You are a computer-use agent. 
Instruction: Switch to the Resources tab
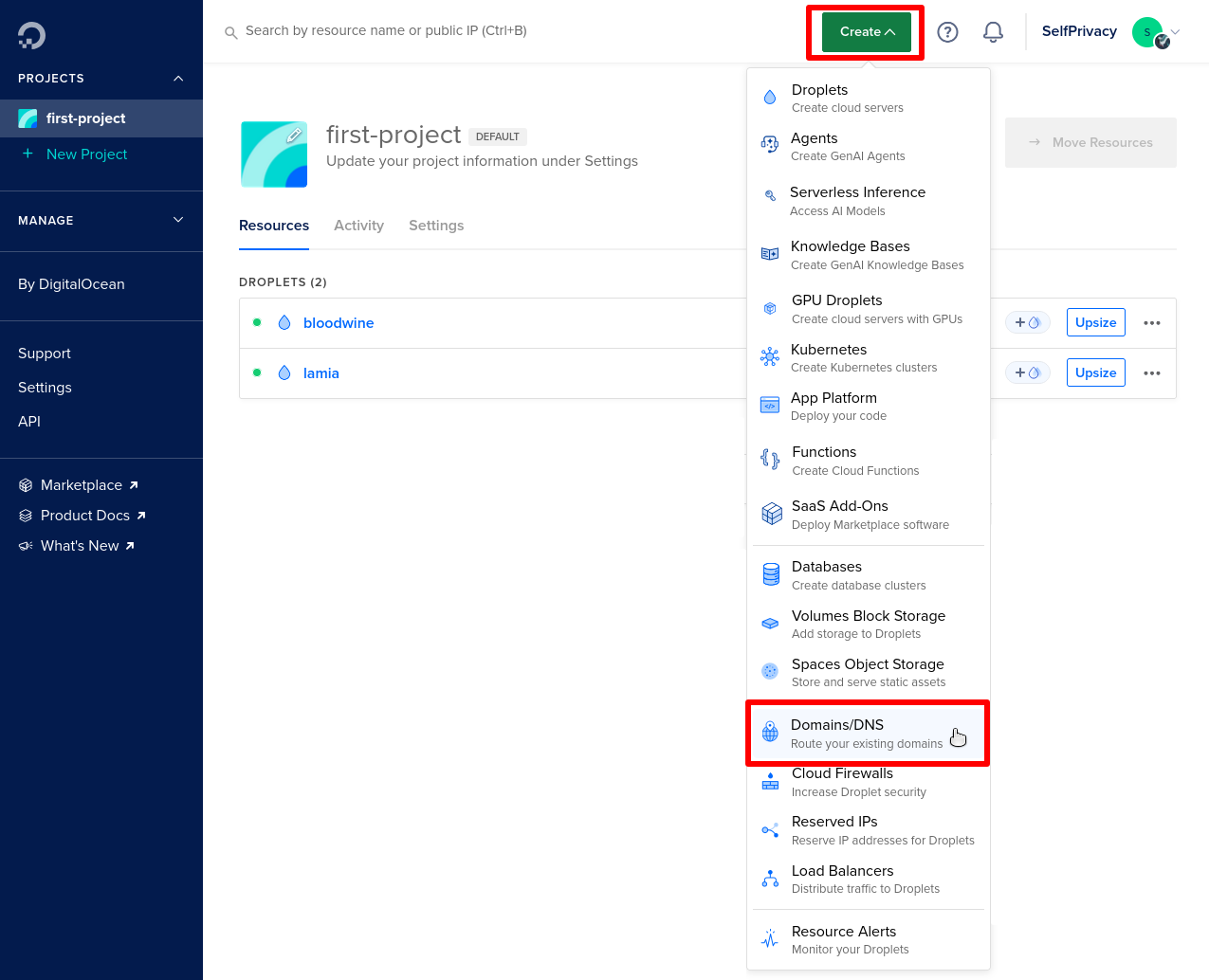coord(274,226)
